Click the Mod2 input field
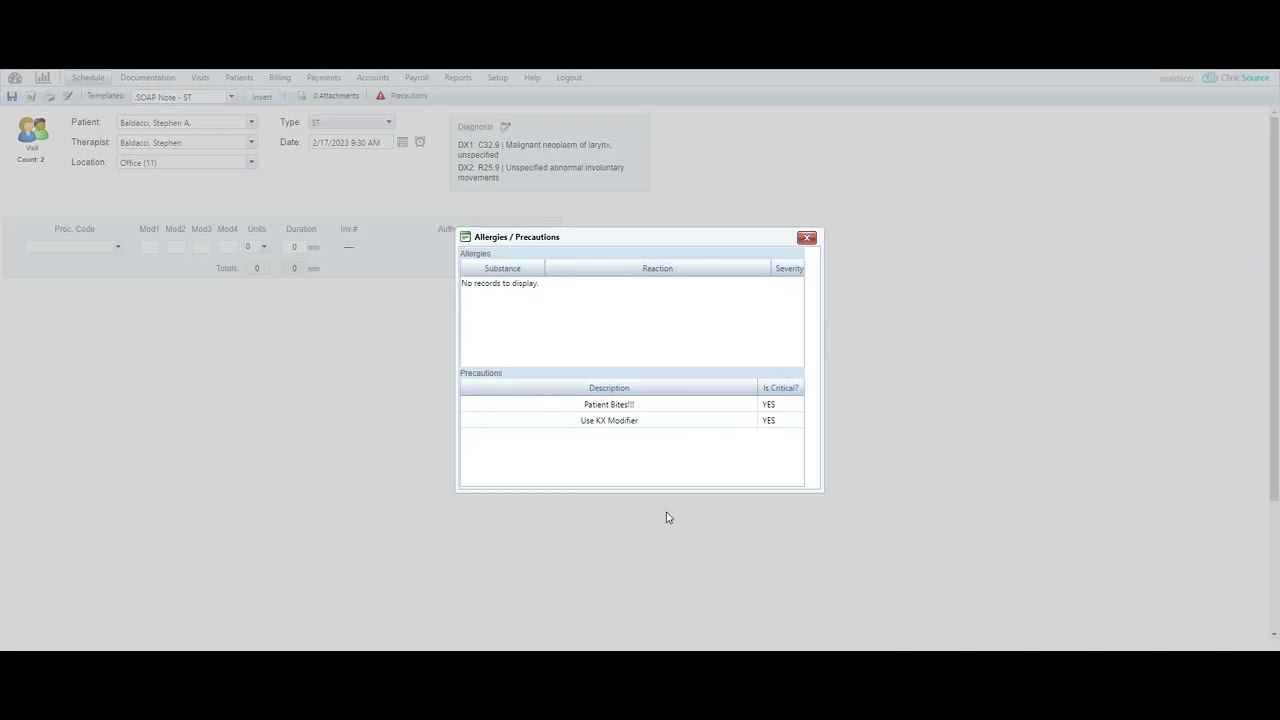1280x720 pixels. 175,247
